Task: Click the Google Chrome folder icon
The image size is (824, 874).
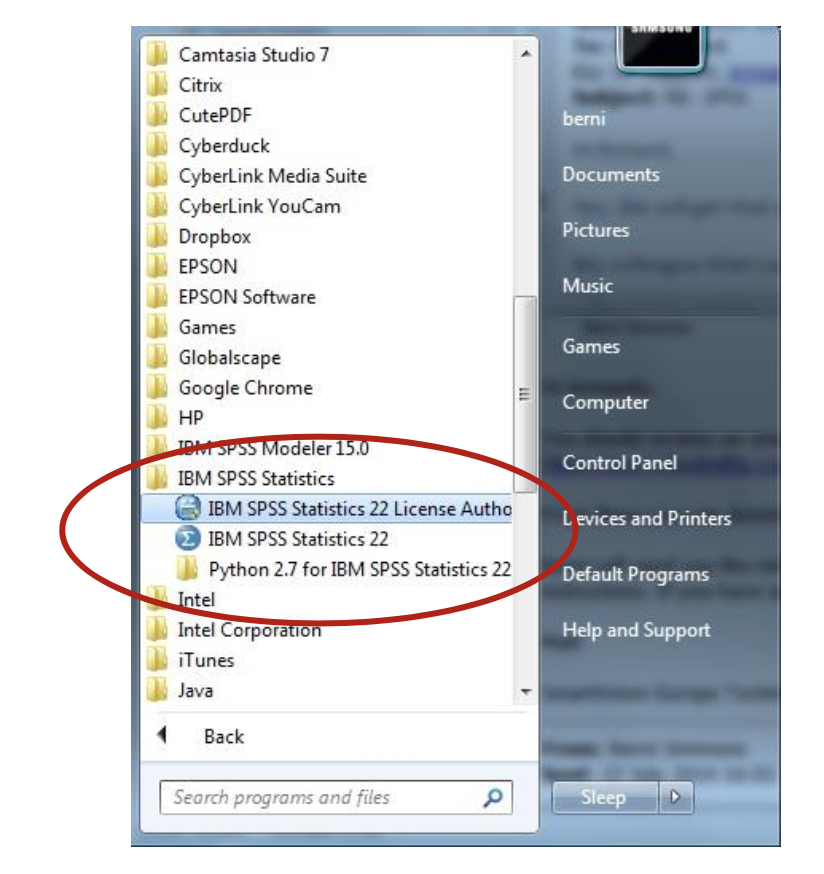Action: [x=158, y=387]
